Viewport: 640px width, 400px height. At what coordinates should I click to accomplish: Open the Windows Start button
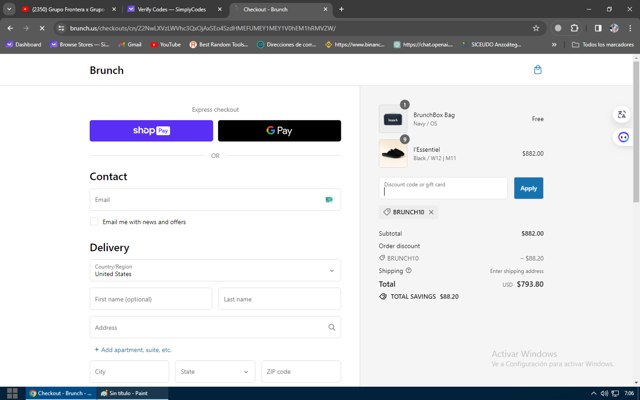point(12,393)
